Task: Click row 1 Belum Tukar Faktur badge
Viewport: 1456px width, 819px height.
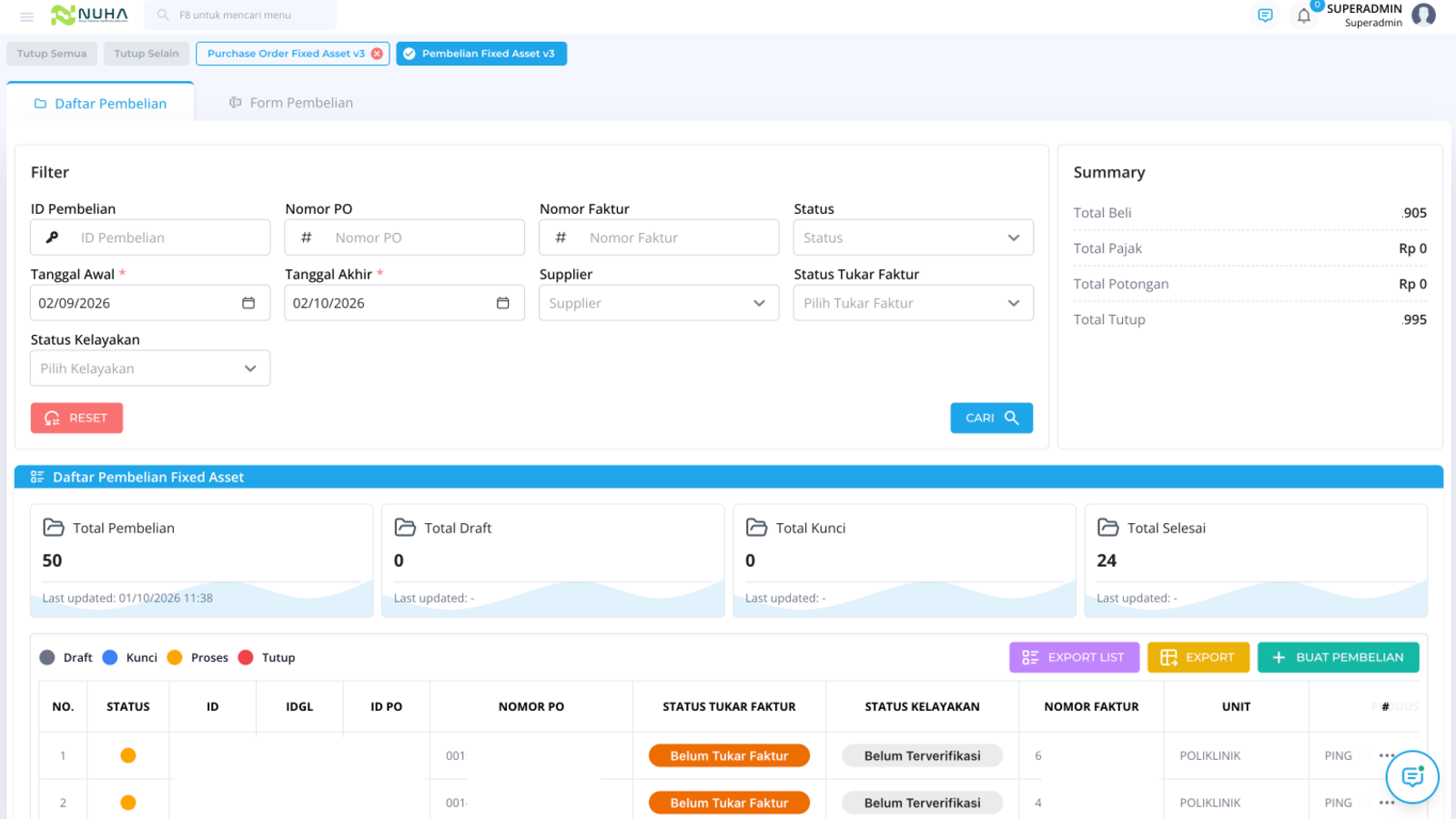Action: [x=729, y=755]
